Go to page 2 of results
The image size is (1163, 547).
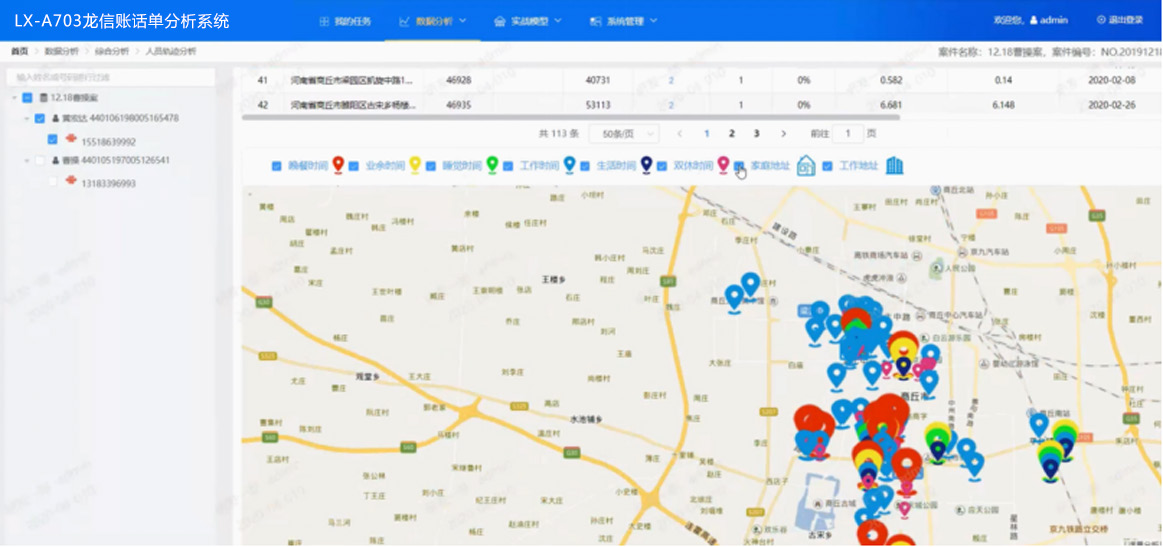(x=732, y=134)
